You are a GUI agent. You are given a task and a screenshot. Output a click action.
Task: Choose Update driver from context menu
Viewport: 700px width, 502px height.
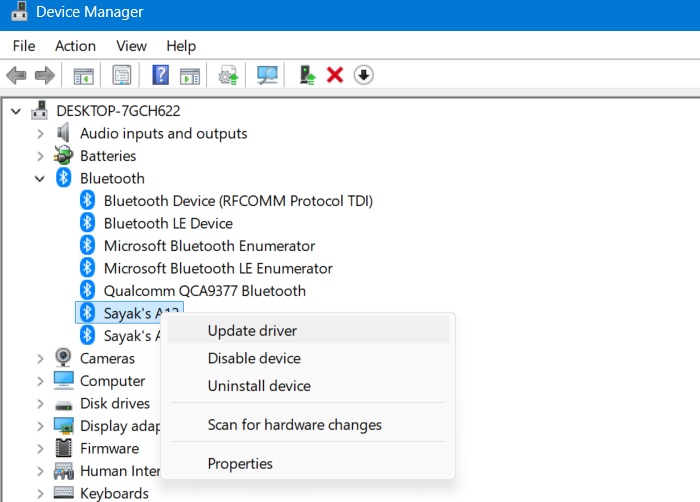[x=308, y=330]
